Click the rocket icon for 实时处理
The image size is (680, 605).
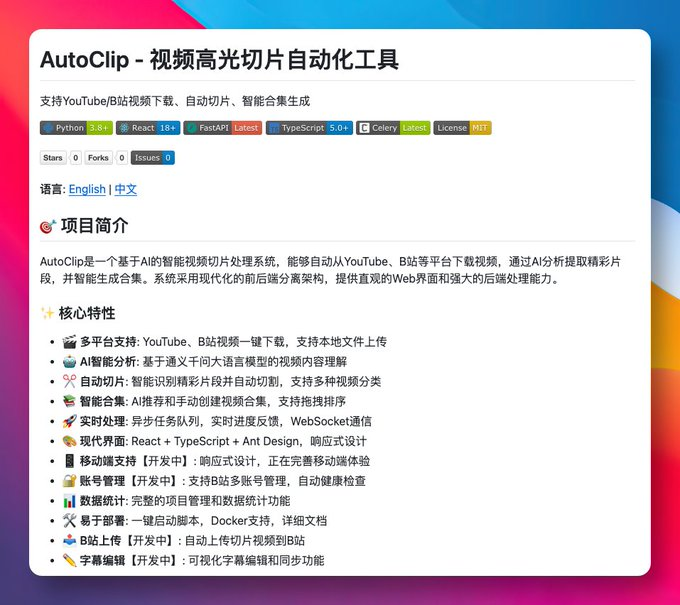[x=69, y=422]
